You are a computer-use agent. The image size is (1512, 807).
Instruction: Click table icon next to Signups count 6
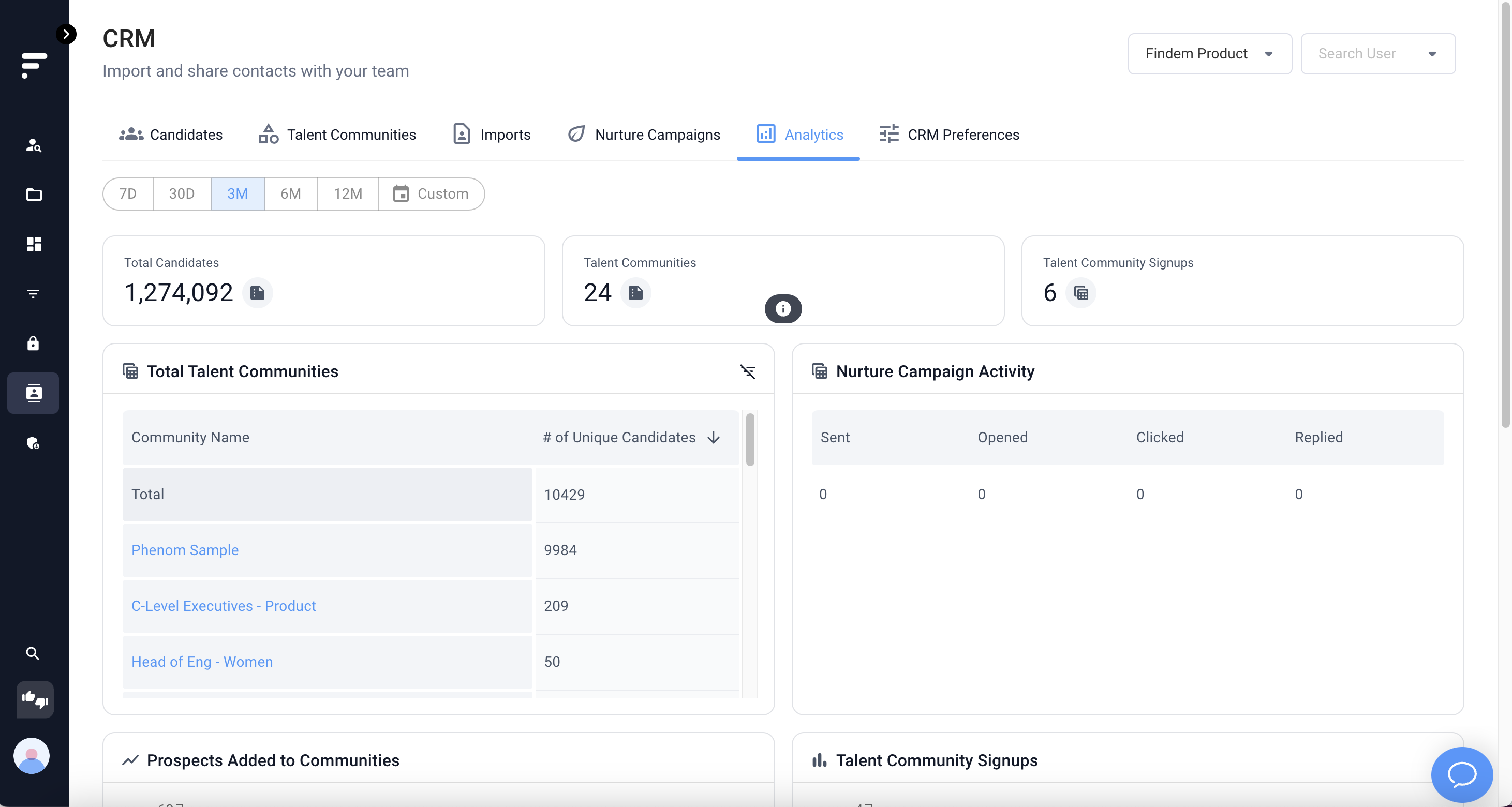[x=1080, y=293]
